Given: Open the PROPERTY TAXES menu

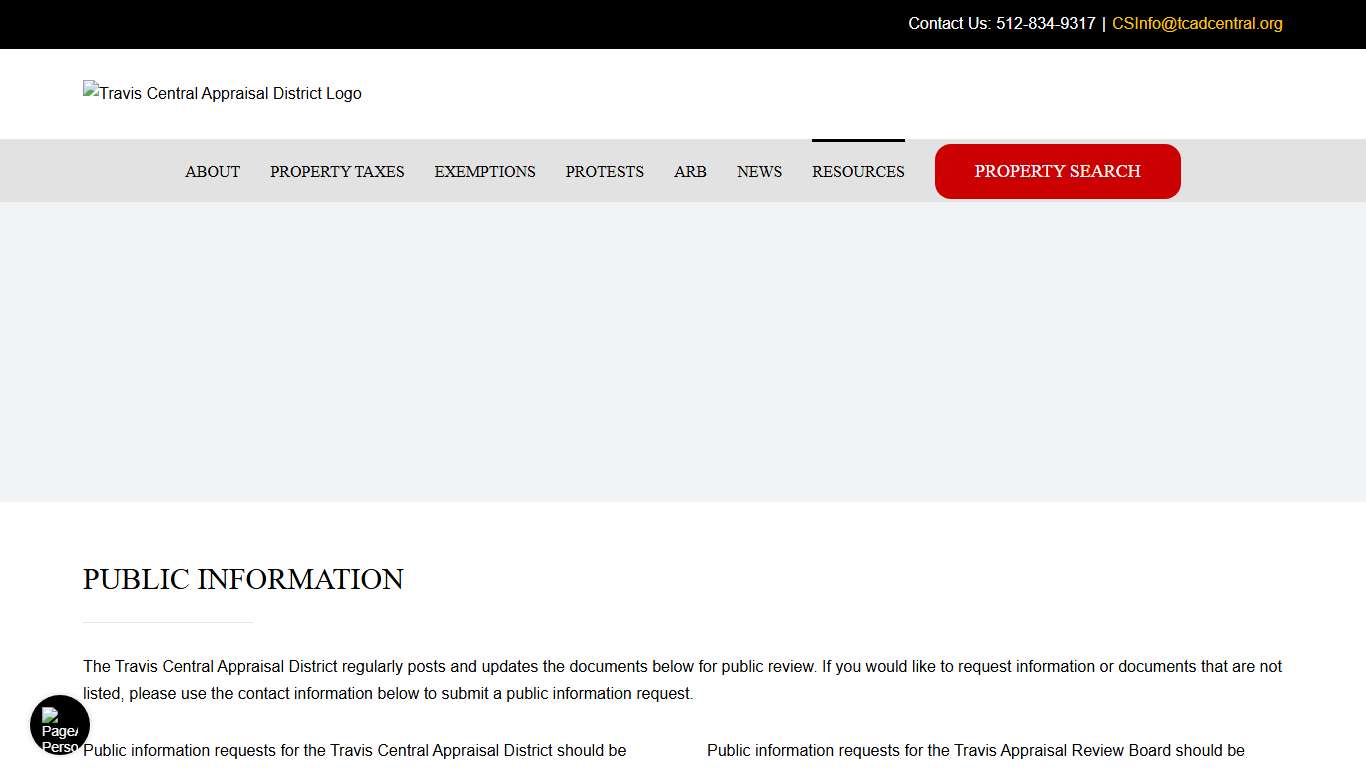Looking at the screenshot, I should click(x=337, y=171).
